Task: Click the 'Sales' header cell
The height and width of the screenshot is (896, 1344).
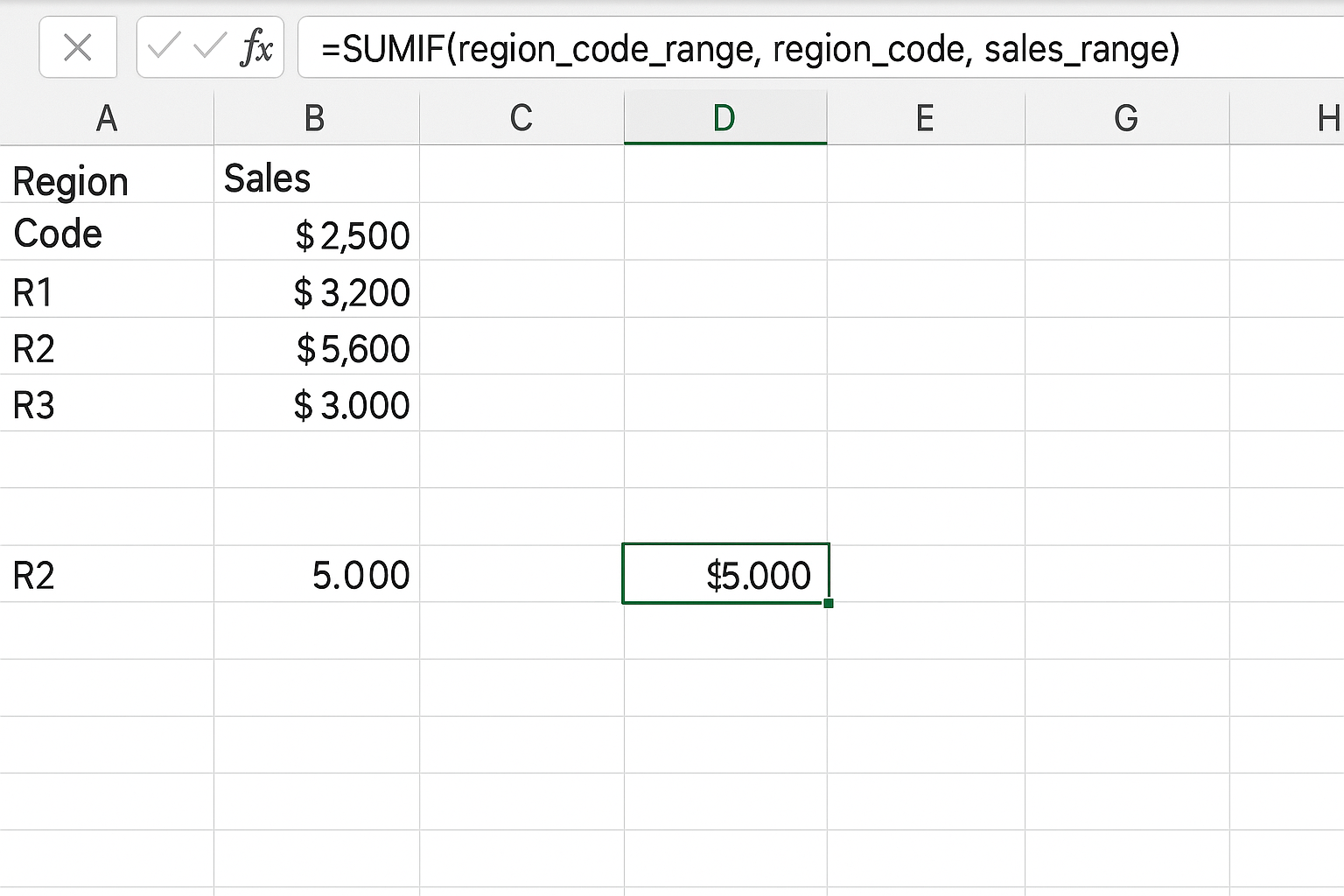Action: pyautogui.click(x=316, y=174)
